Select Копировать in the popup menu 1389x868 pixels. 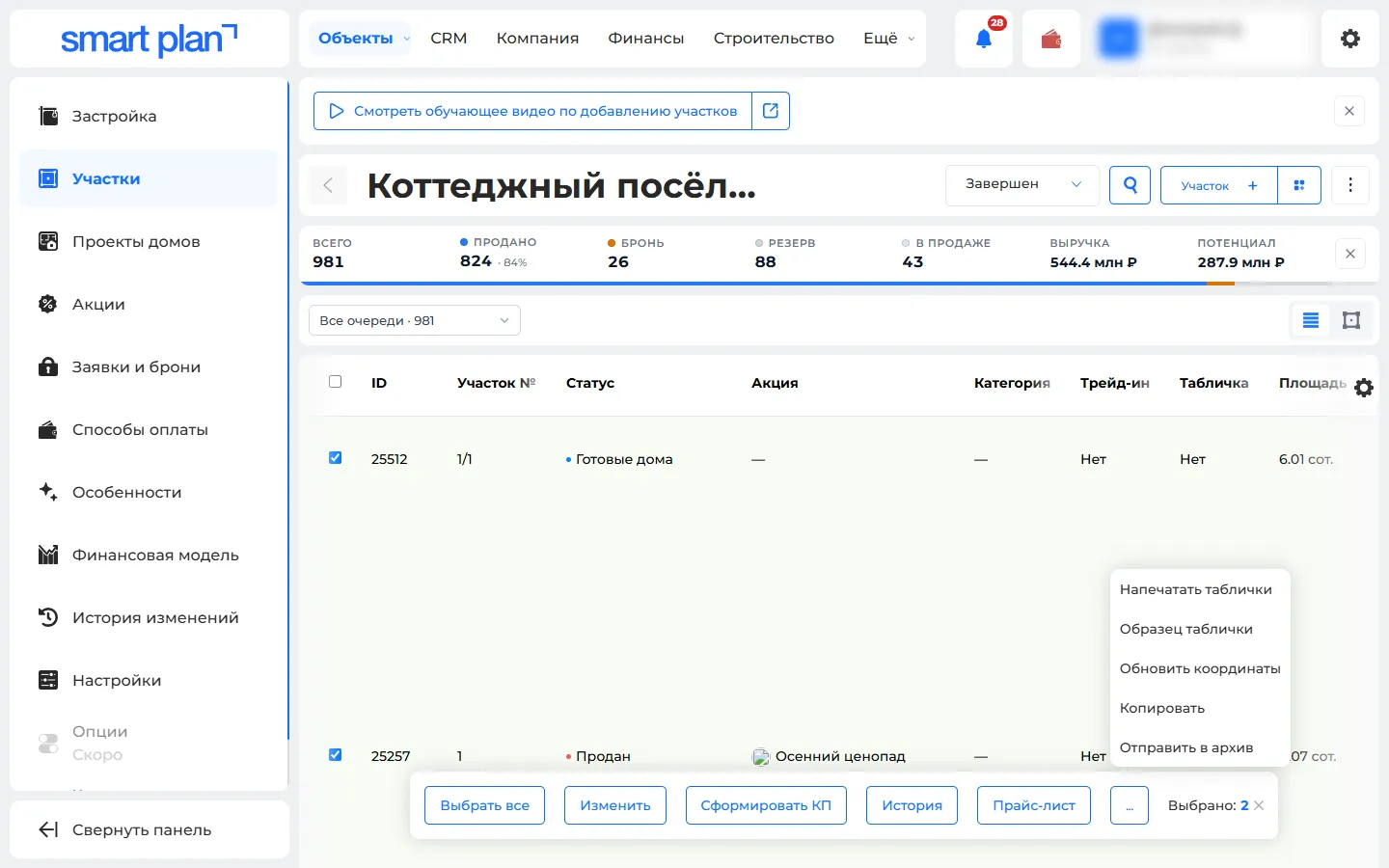pos(1162,708)
